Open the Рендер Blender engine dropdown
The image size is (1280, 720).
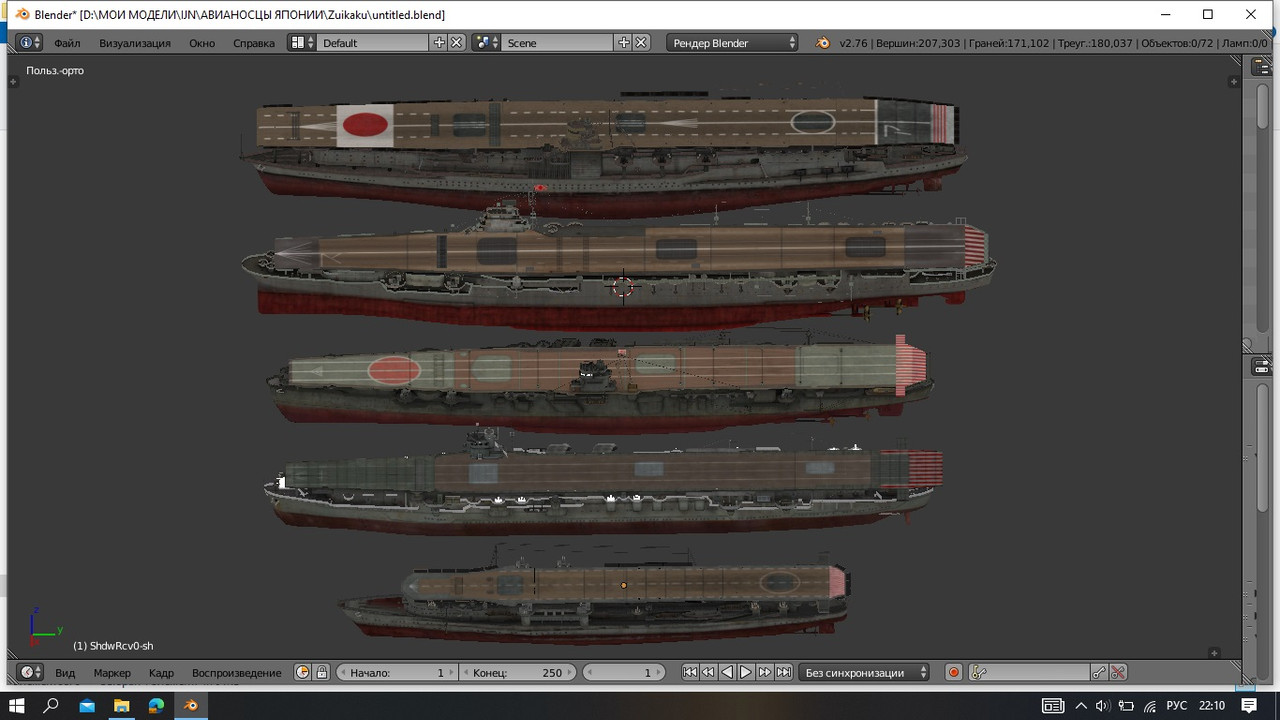coord(732,43)
